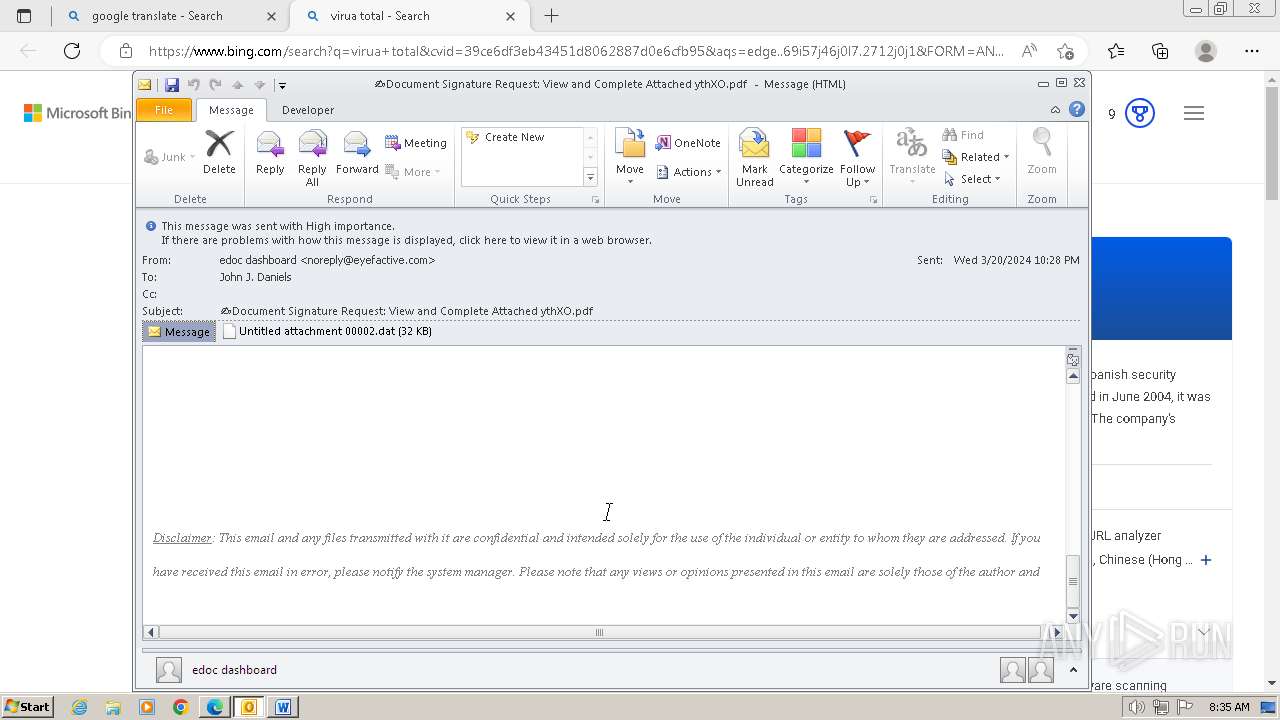Click the taskbar volume icon
This screenshot has width=1280, height=720.
(x=1137, y=707)
